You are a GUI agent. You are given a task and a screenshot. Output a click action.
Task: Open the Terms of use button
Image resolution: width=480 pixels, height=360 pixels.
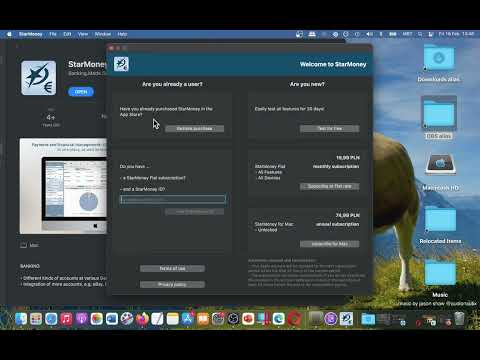[x=172, y=268]
